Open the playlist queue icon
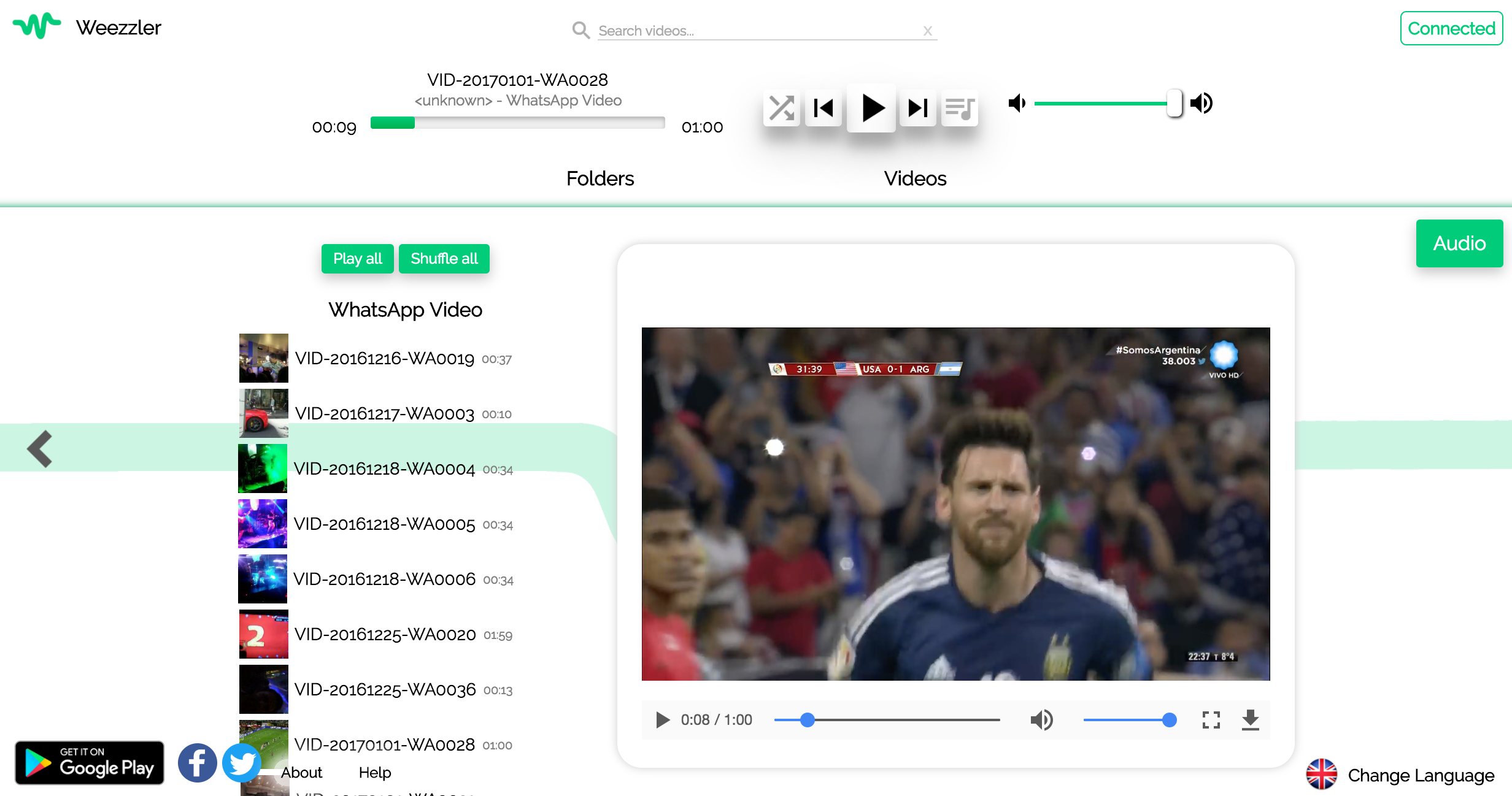Image resolution: width=1512 pixels, height=796 pixels. (960, 109)
